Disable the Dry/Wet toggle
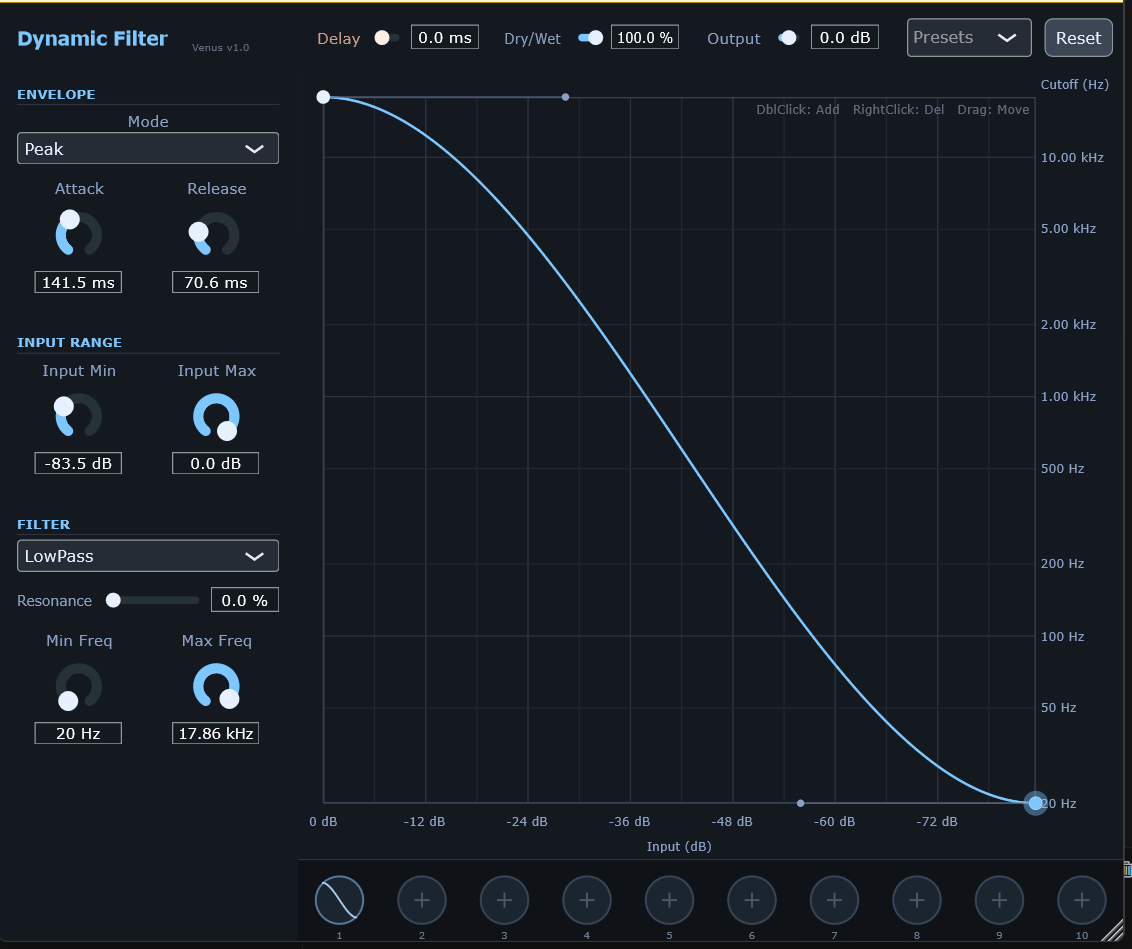1132x949 pixels. (x=590, y=36)
